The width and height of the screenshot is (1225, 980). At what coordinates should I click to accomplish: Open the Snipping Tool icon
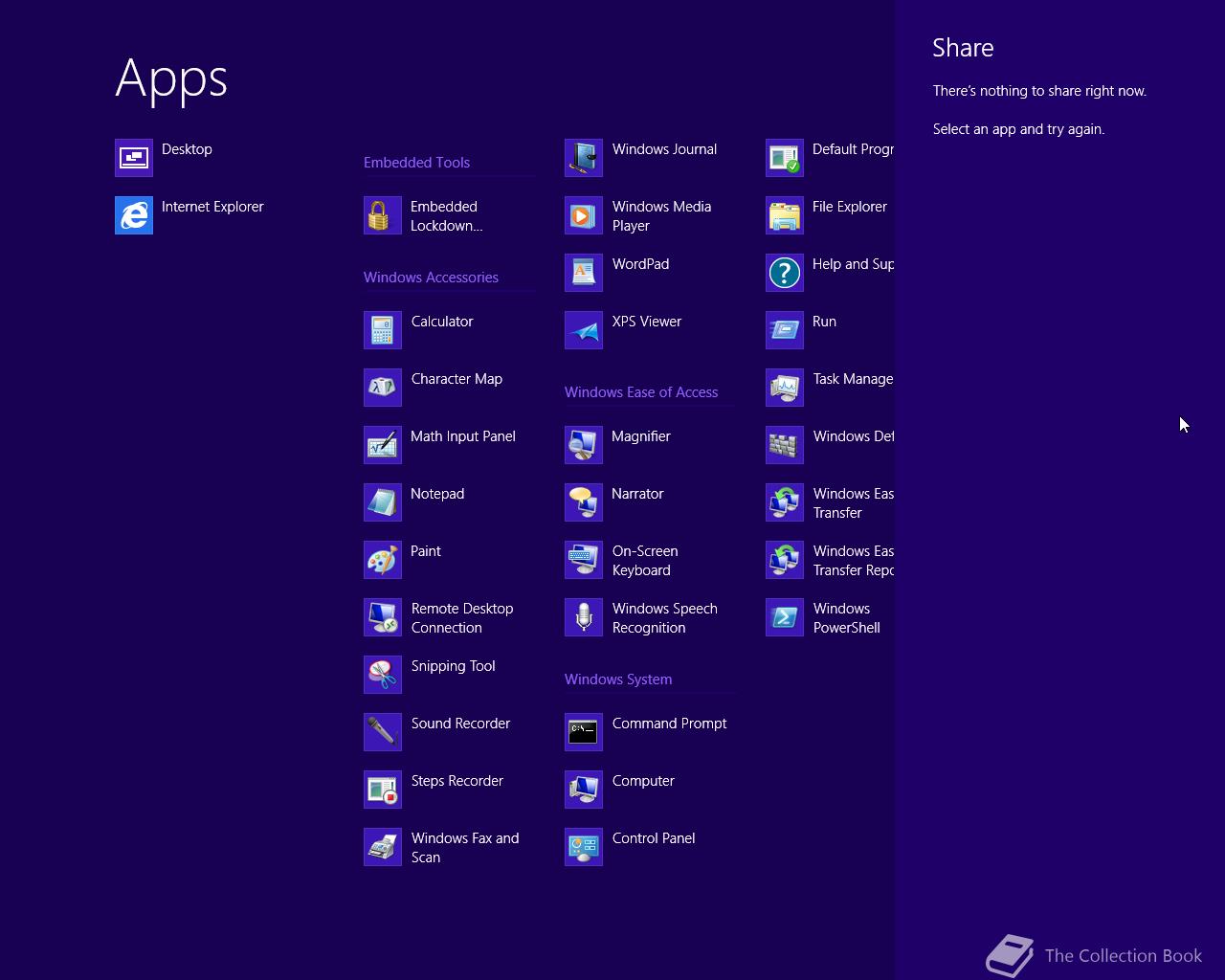pyautogui.click(x=383, y=675)
